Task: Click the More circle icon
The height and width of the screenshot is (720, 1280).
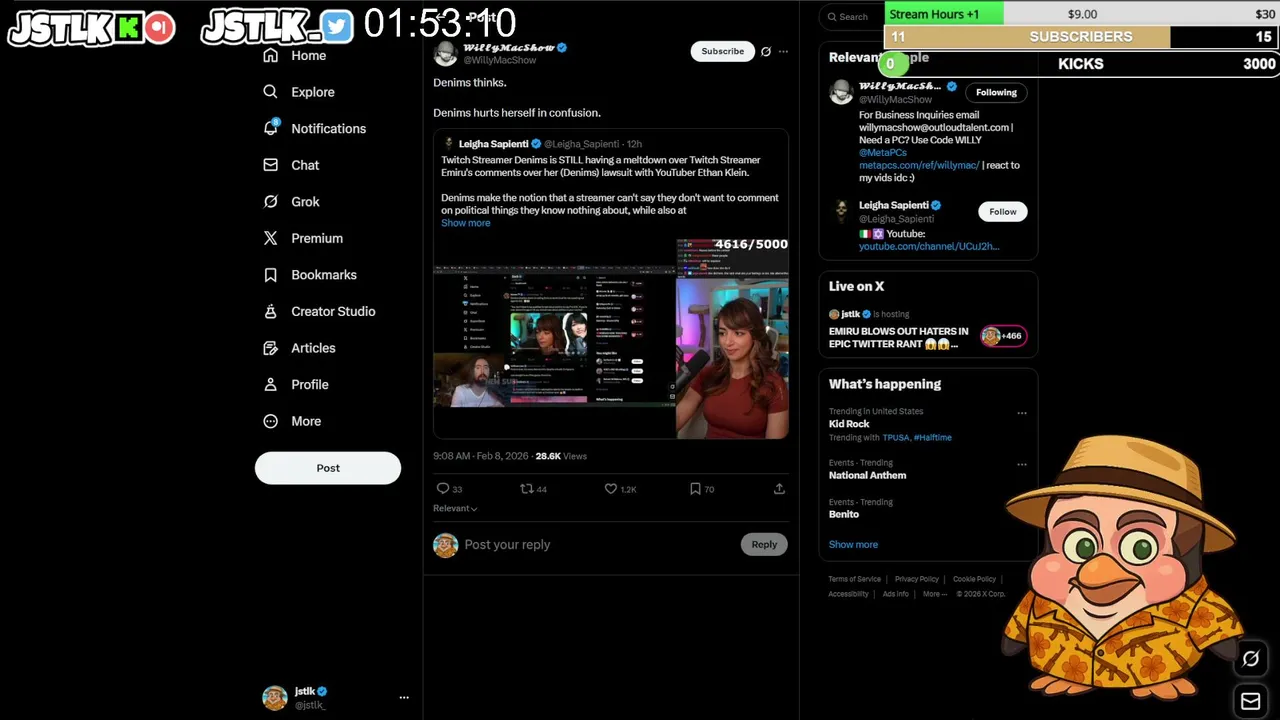Action: [270, 421]
